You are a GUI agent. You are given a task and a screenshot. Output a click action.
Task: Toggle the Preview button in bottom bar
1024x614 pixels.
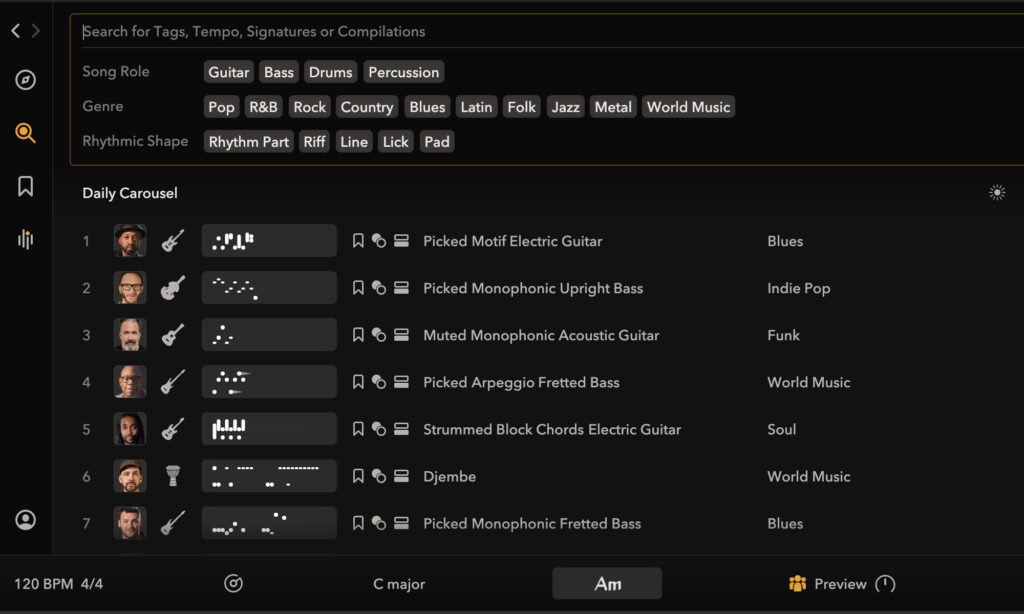tap(828, 584)
